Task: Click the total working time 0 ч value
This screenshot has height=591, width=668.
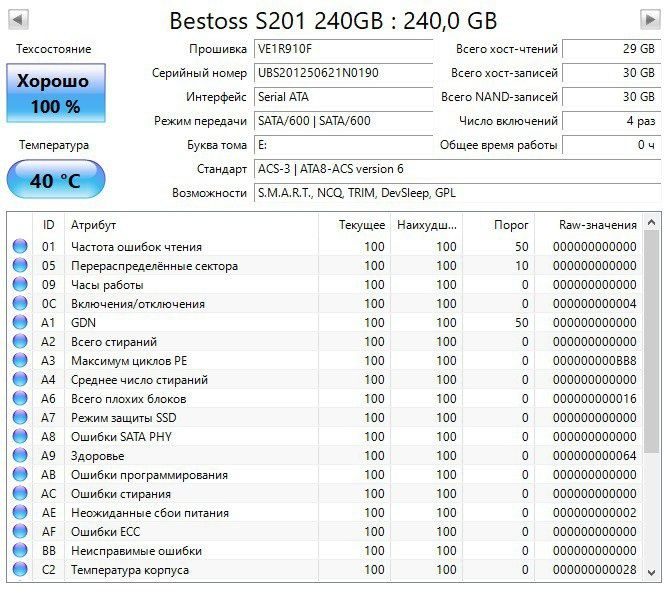Action: click(x=612, y=145)
